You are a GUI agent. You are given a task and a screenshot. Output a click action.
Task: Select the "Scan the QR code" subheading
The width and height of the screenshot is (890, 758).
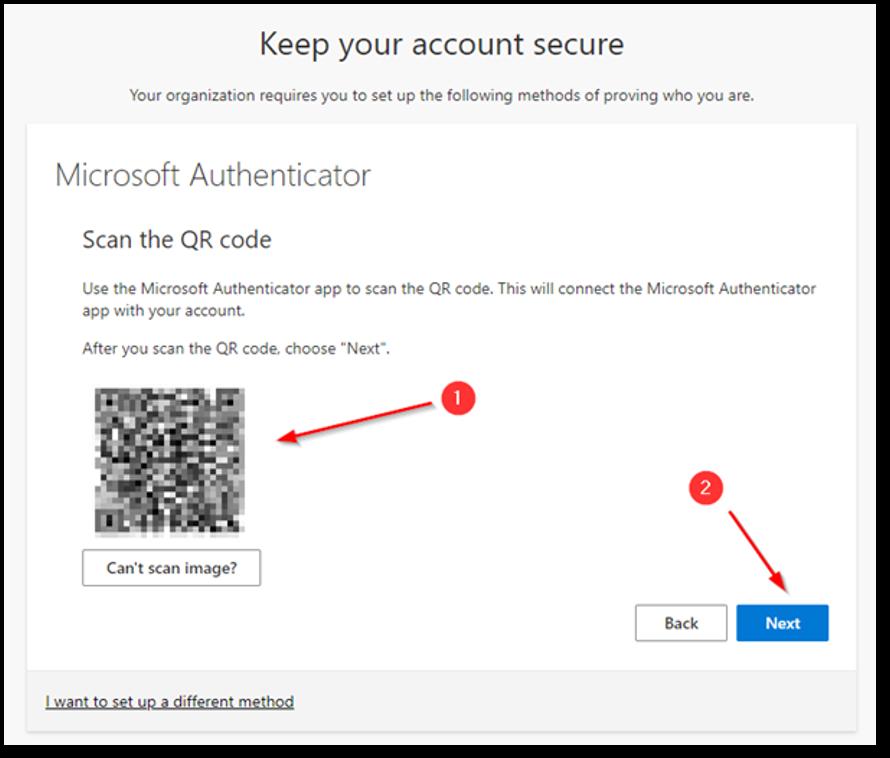[177, 240]
